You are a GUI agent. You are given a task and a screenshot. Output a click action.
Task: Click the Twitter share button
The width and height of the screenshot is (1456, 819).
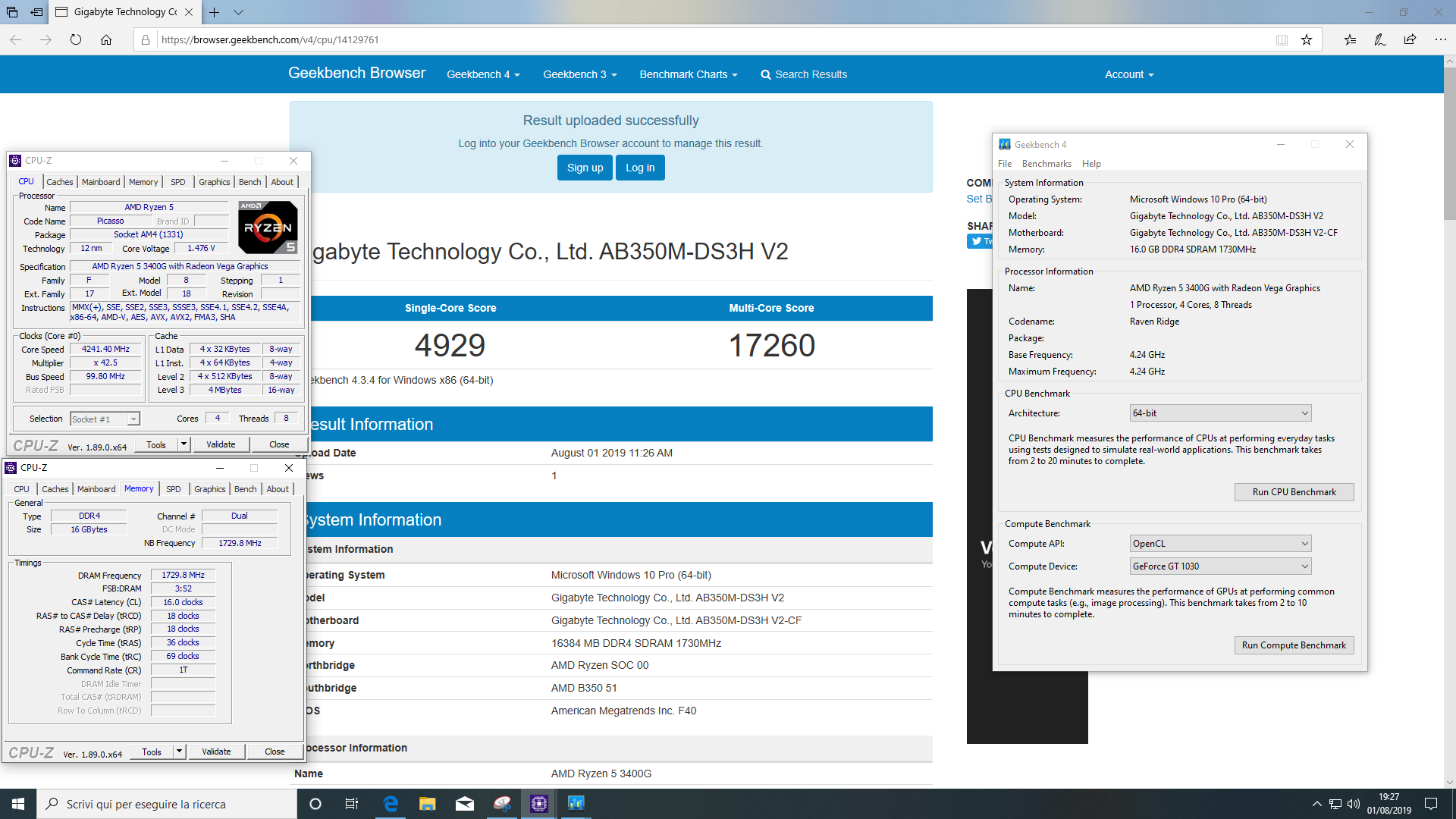tap(980, 241)
